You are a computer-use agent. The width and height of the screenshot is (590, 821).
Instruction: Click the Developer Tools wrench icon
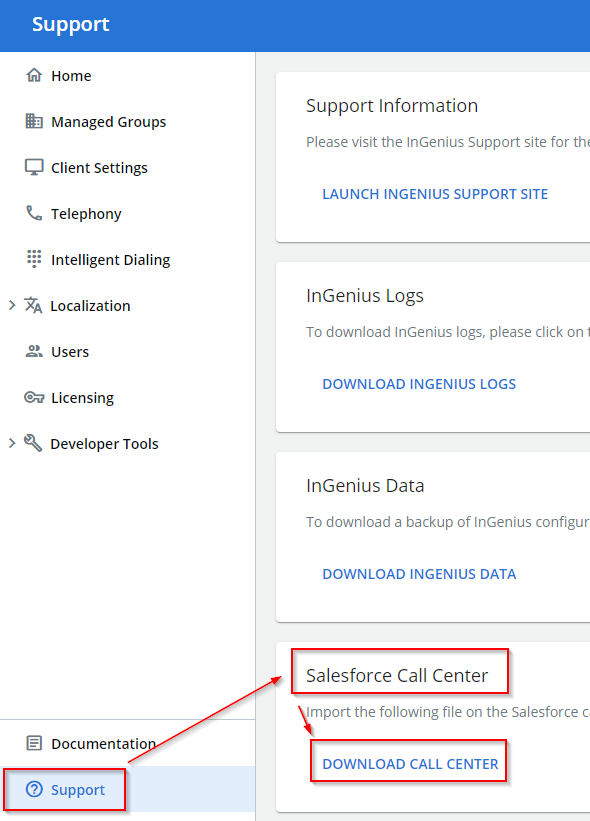[33, 443]
